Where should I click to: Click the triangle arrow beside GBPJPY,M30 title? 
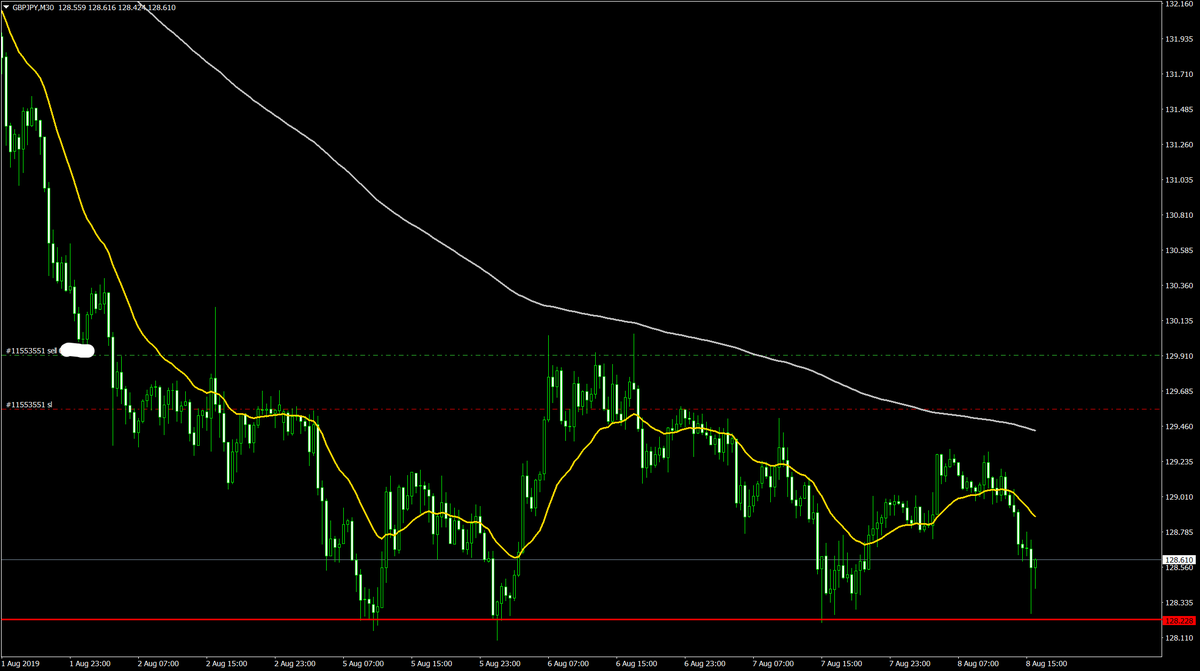click(6, 7)
